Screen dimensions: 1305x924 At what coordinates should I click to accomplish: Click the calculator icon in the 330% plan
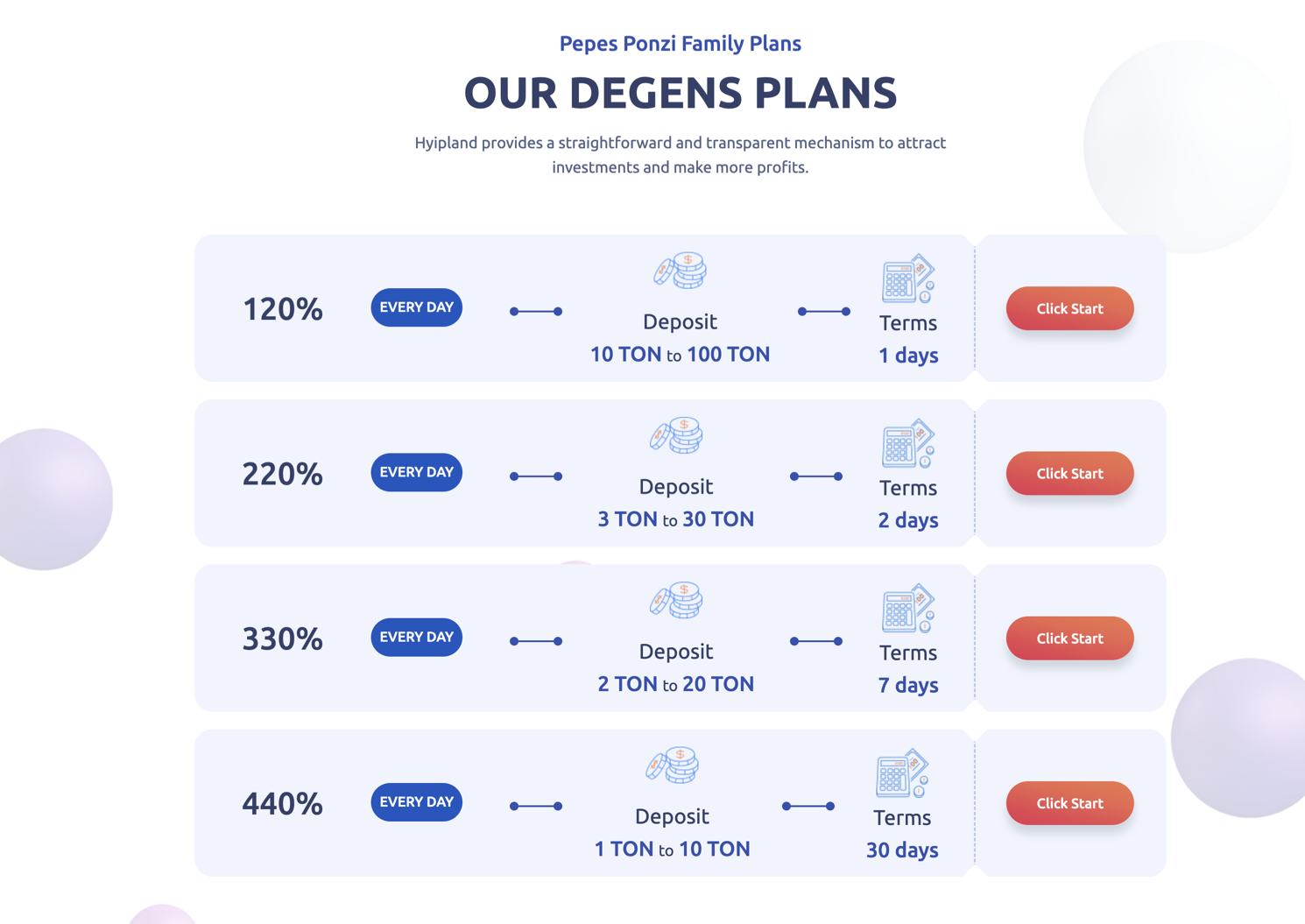[908, 608]
